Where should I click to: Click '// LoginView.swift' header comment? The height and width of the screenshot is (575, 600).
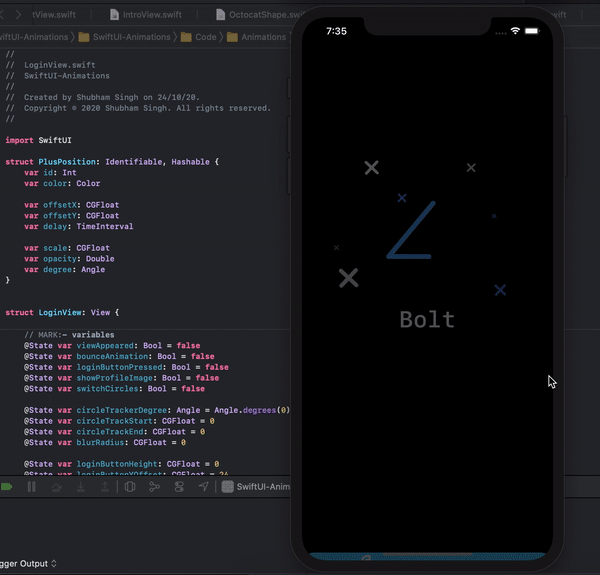(x=51, y=65)
